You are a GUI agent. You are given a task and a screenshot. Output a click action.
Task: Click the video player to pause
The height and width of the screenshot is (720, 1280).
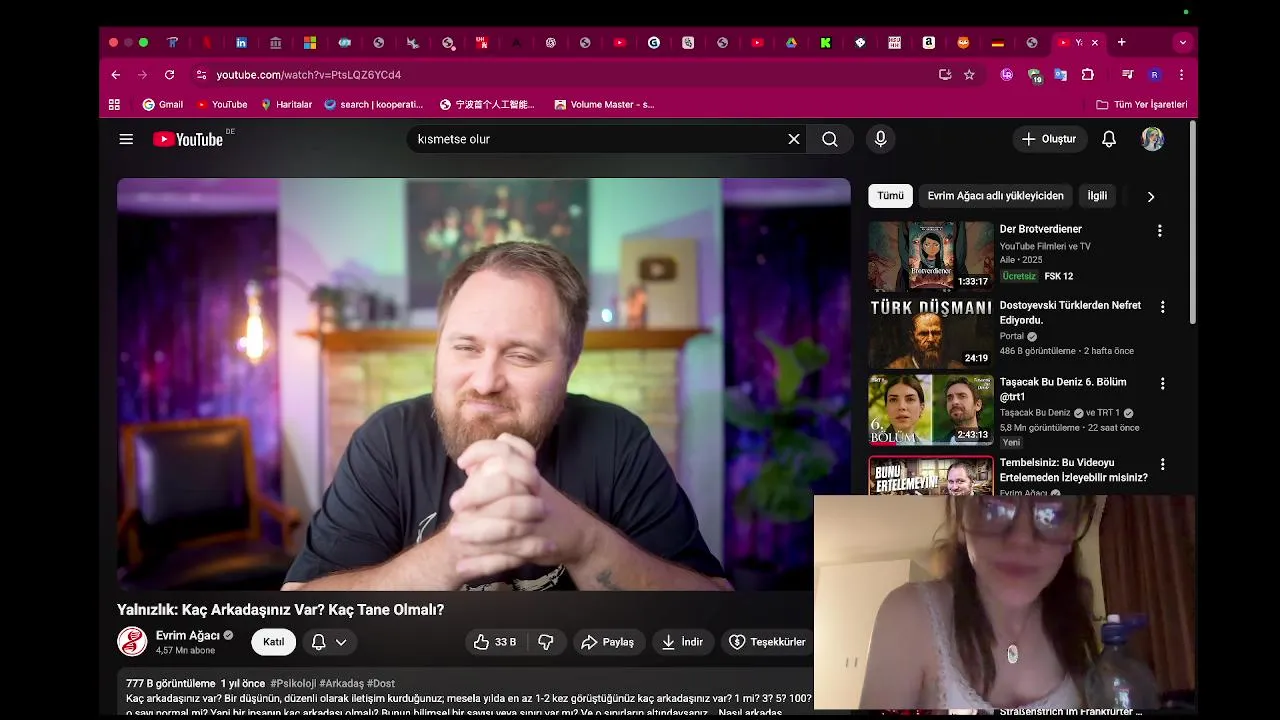[x=484, y=384]
